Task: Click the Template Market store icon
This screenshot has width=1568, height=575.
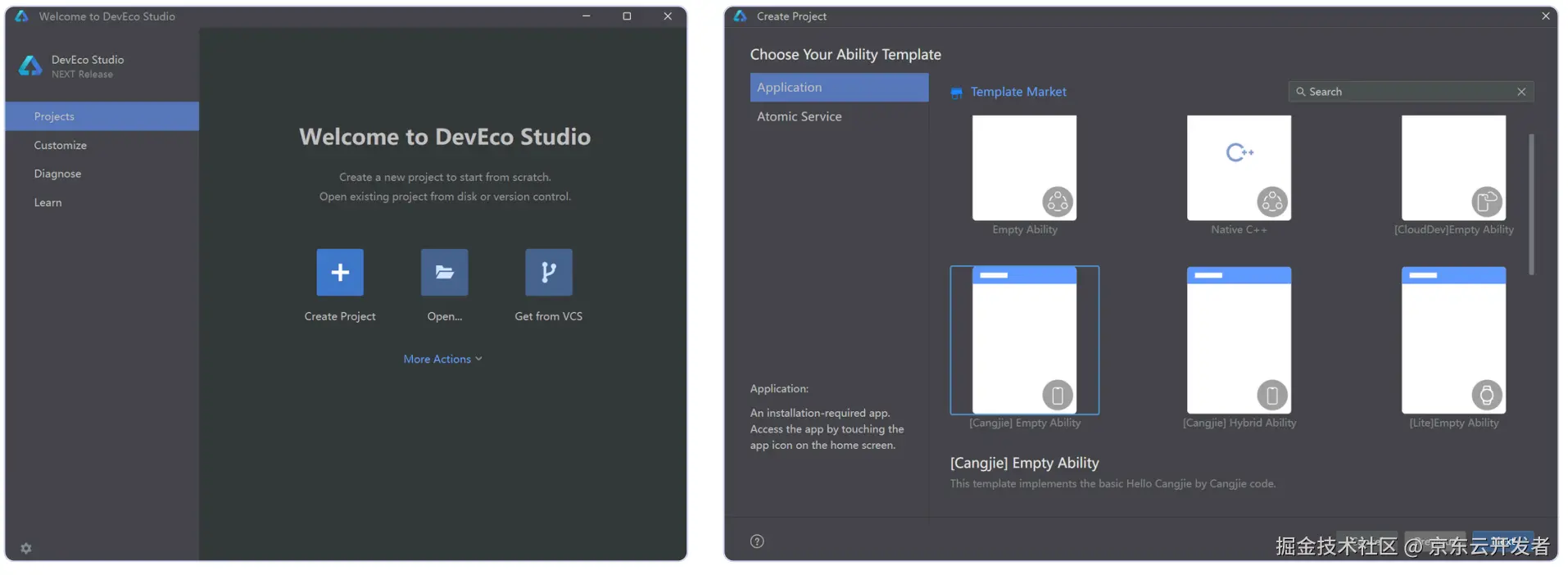Action: point(956,93)
